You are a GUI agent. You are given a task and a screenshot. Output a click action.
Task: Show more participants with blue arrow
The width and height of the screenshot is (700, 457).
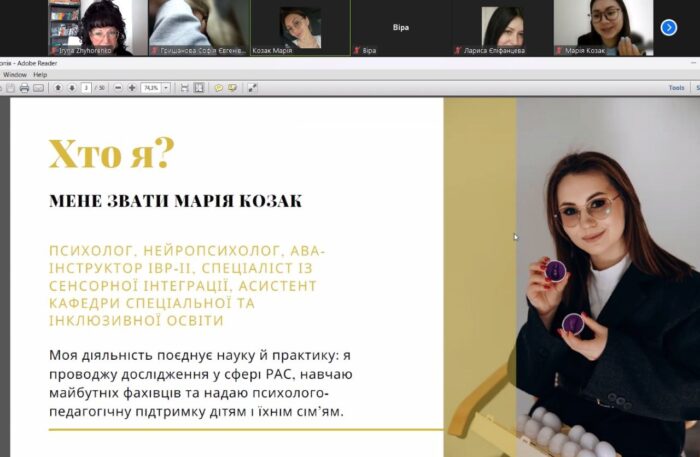(x=669, y=27)
